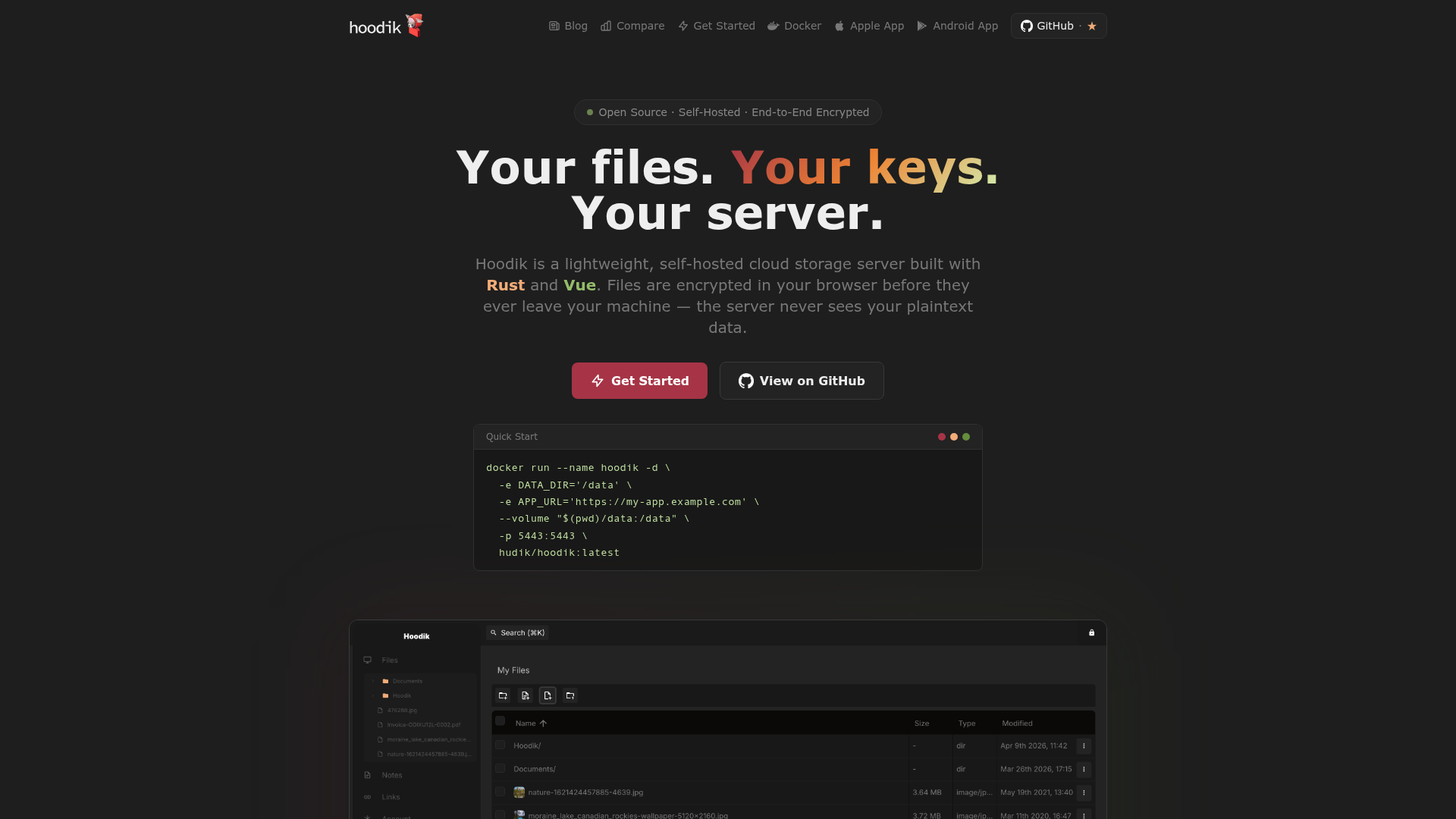
Task: Open GitHub from the navbar octocat icon
Action: coord(1027,26)
